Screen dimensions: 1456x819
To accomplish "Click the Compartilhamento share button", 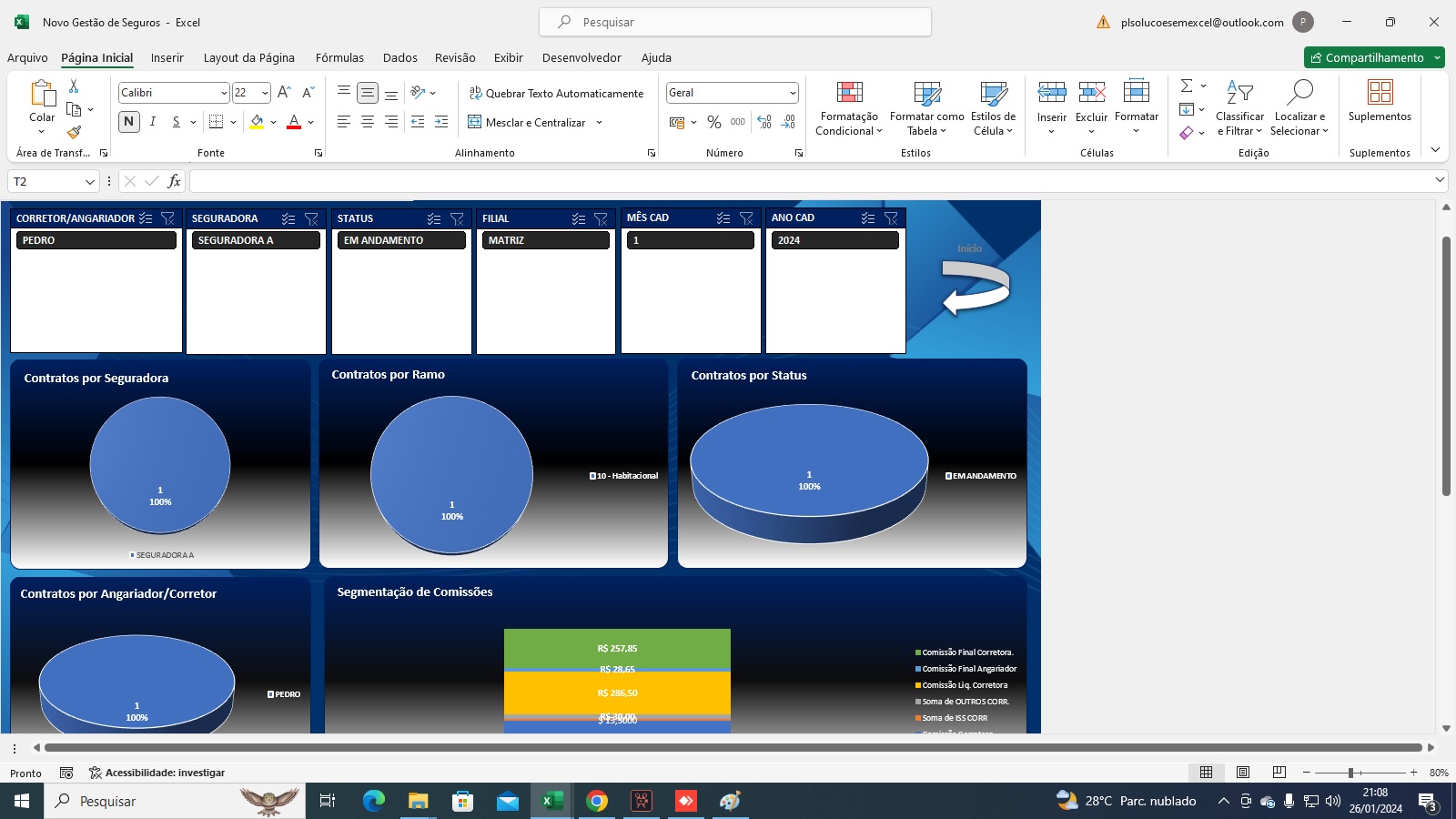I will click(x=1368, y=57).
